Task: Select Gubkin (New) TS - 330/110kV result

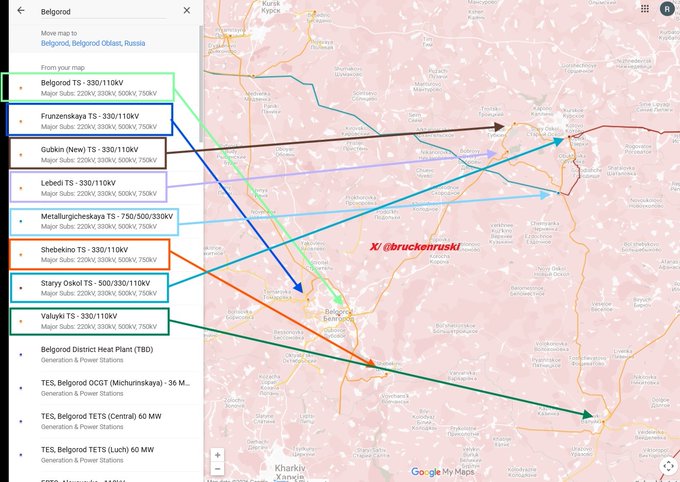Action: [104, 154]
